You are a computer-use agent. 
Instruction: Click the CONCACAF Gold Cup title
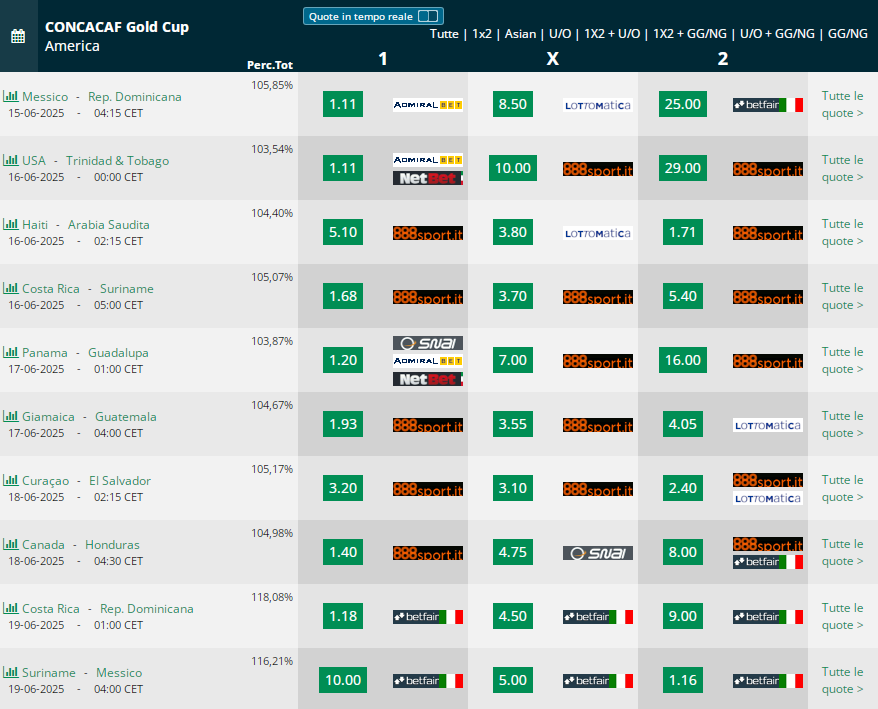pyautogui.click(x=117, y=27)
